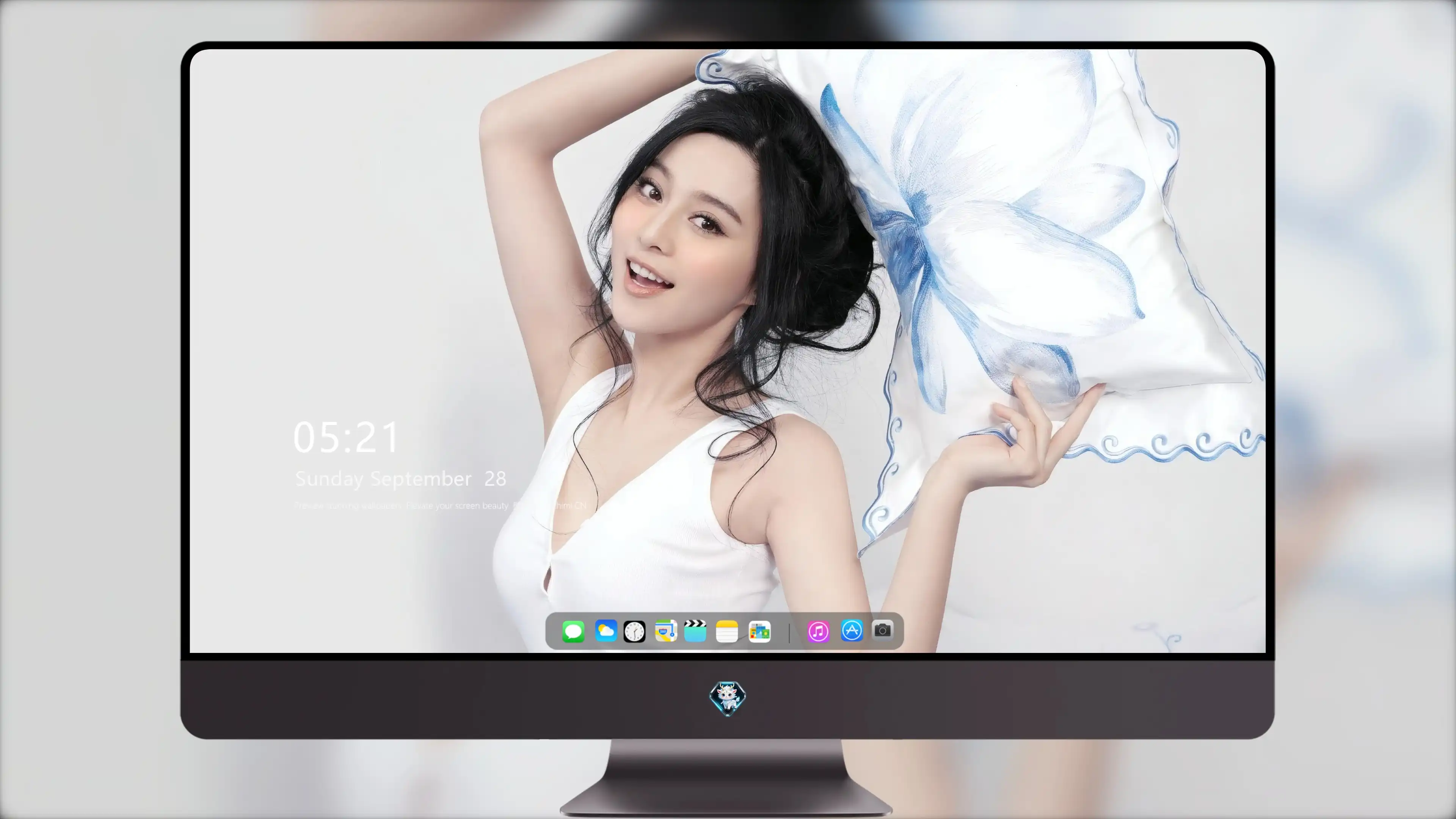1456x819 pixels.
Task: Open the Clock app in the dock
Action: click(x=634, y=631)
